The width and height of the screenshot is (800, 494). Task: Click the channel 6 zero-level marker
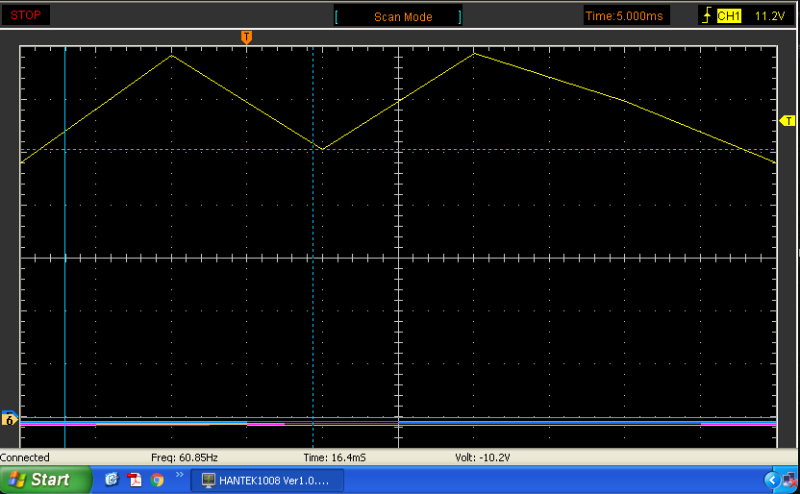point(9,418)
